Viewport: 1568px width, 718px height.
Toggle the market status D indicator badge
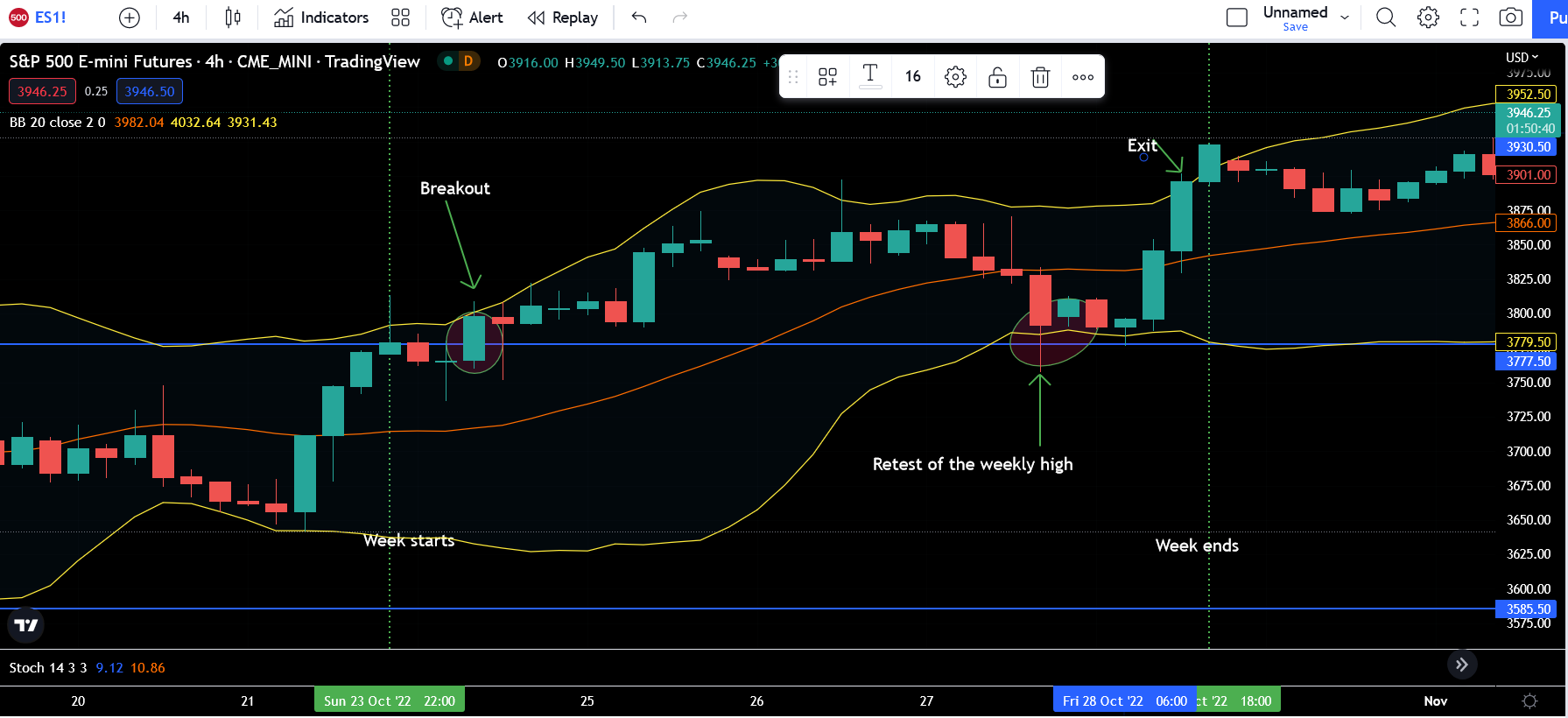(x=468, y=61)
